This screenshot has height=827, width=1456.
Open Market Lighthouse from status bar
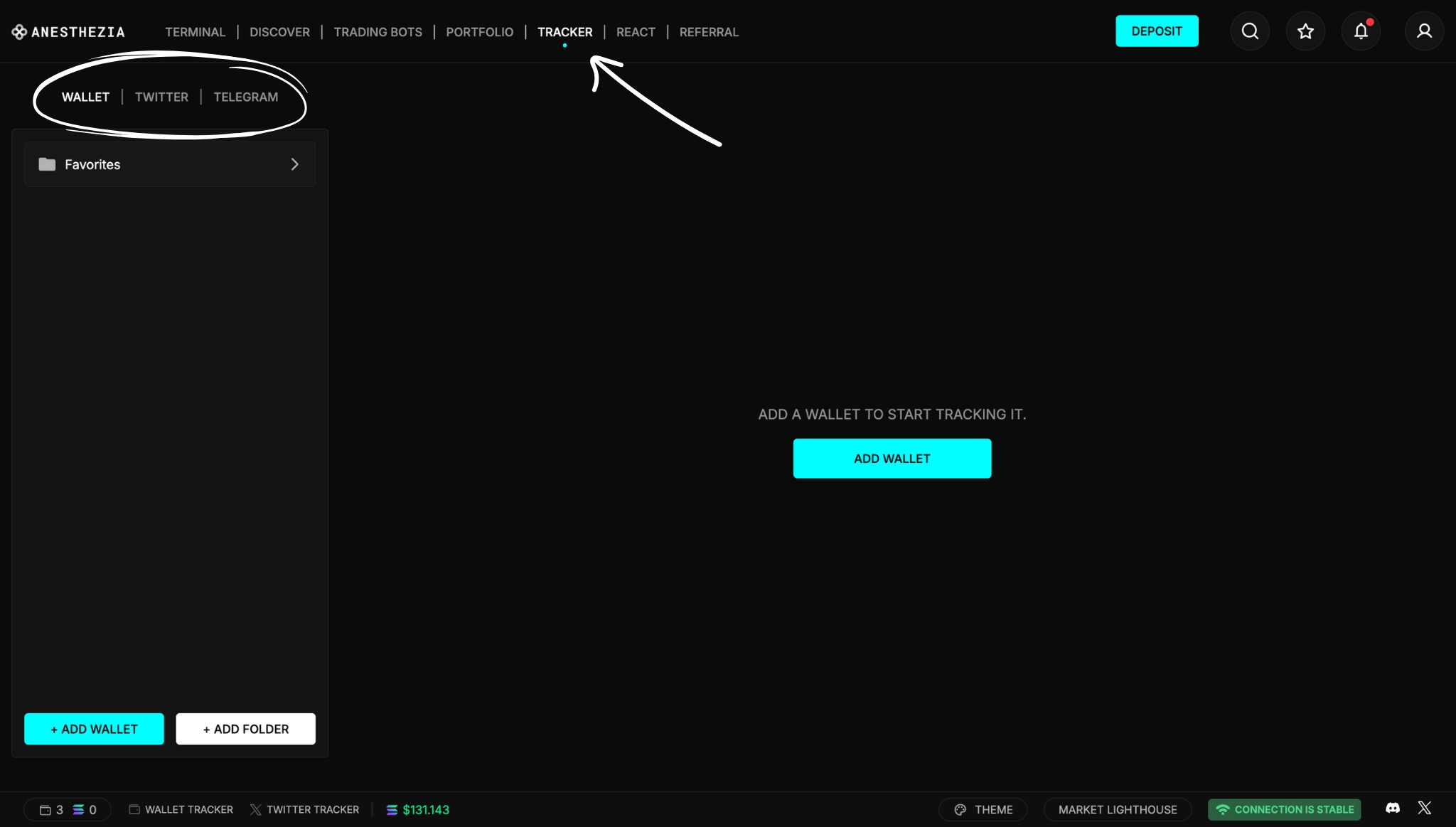[1117, 810]
